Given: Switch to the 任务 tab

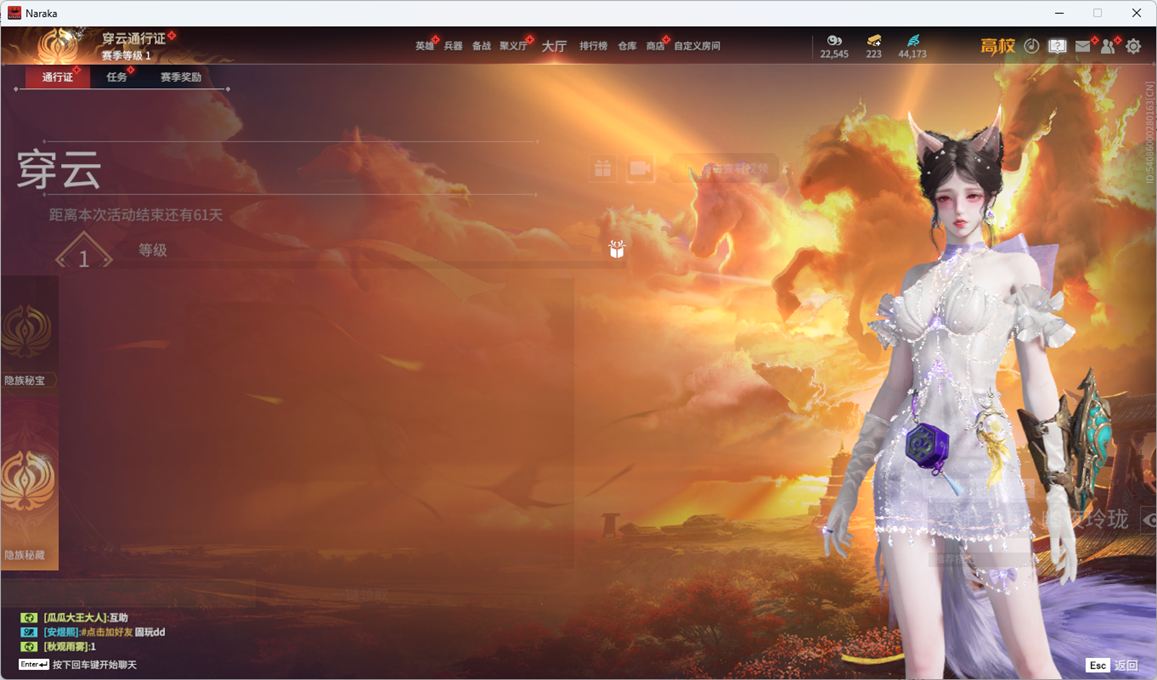Looking at the screenshot, I should click(117, 77).
